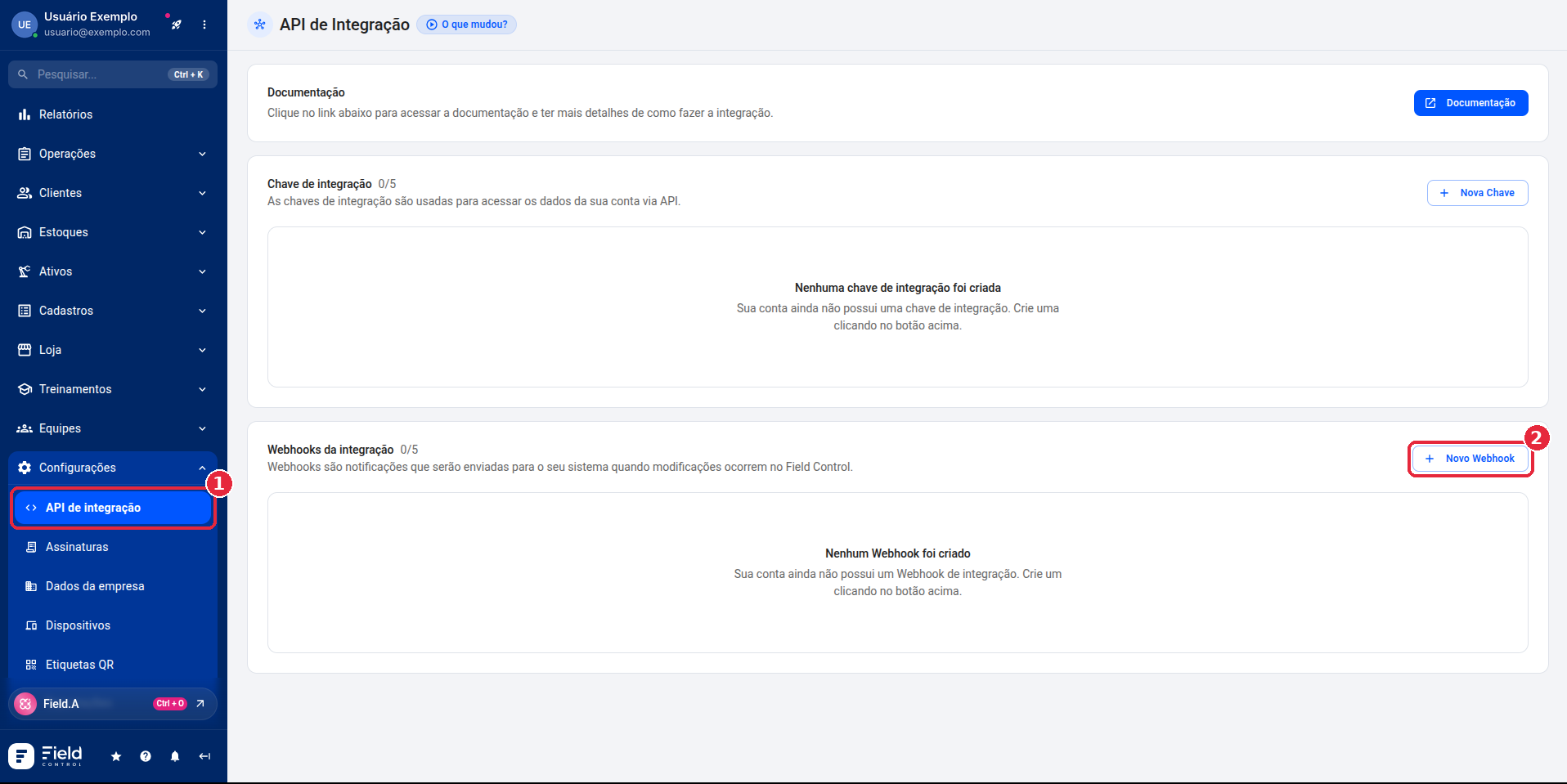The height and width of the screenshot is (784, 1567).
Task: Click the rocket icon near the user name
Action: point(176,25)
